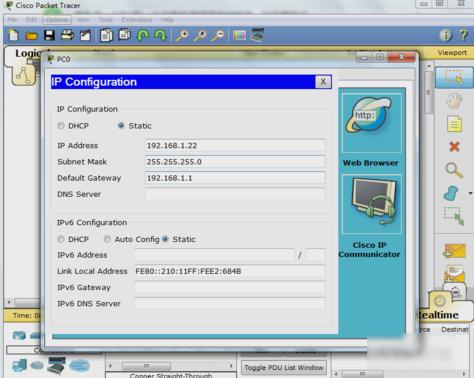Open the Extensions menu
474x378 pixels.
137,20
